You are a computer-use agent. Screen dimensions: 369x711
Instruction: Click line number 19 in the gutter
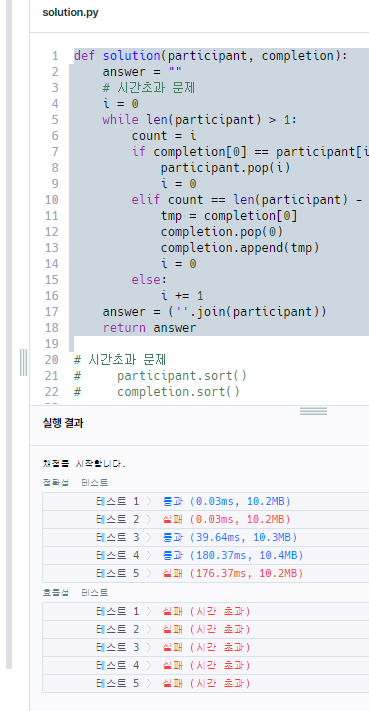[52, 344]
